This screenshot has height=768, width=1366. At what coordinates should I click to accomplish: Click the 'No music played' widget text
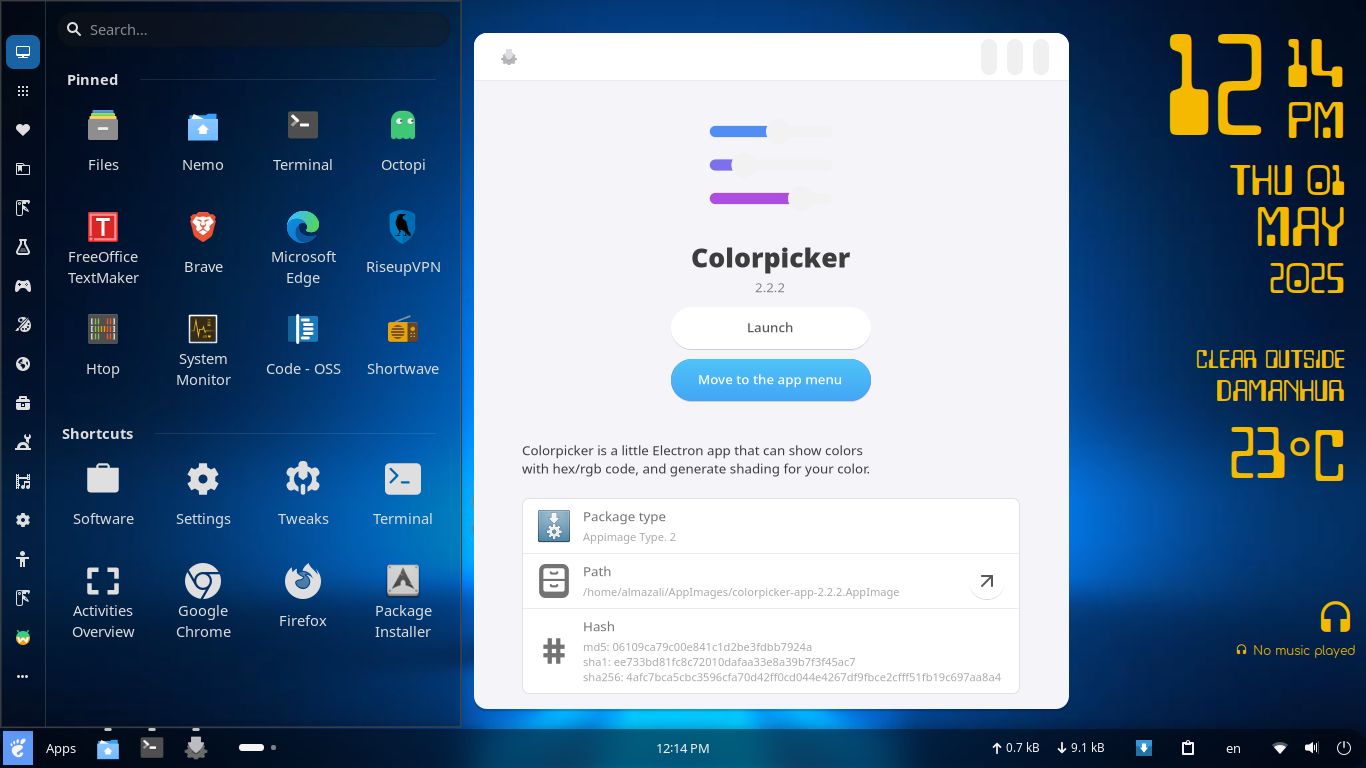pos(1304,650)
